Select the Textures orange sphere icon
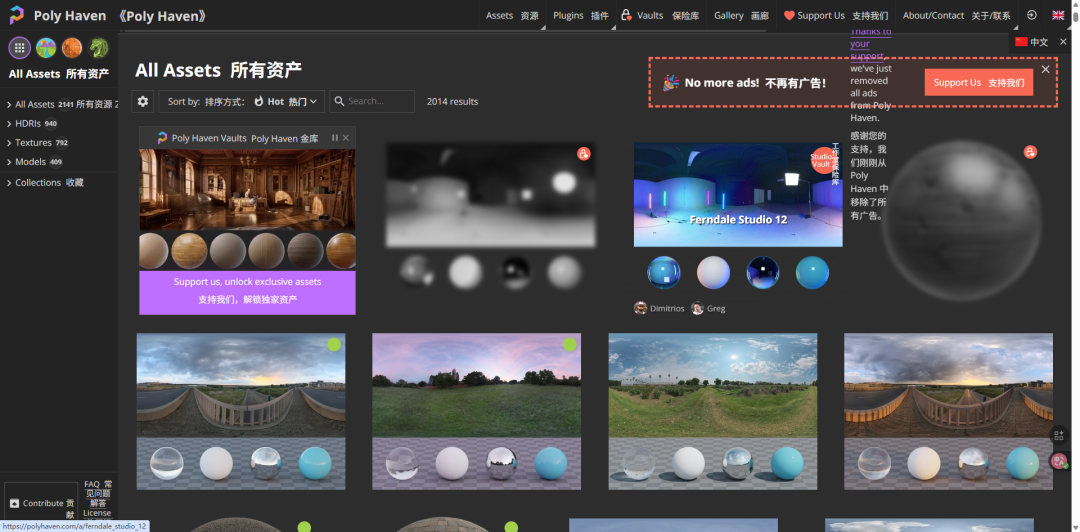Viewport: 1080px width, 532px height. coord(72,48)
